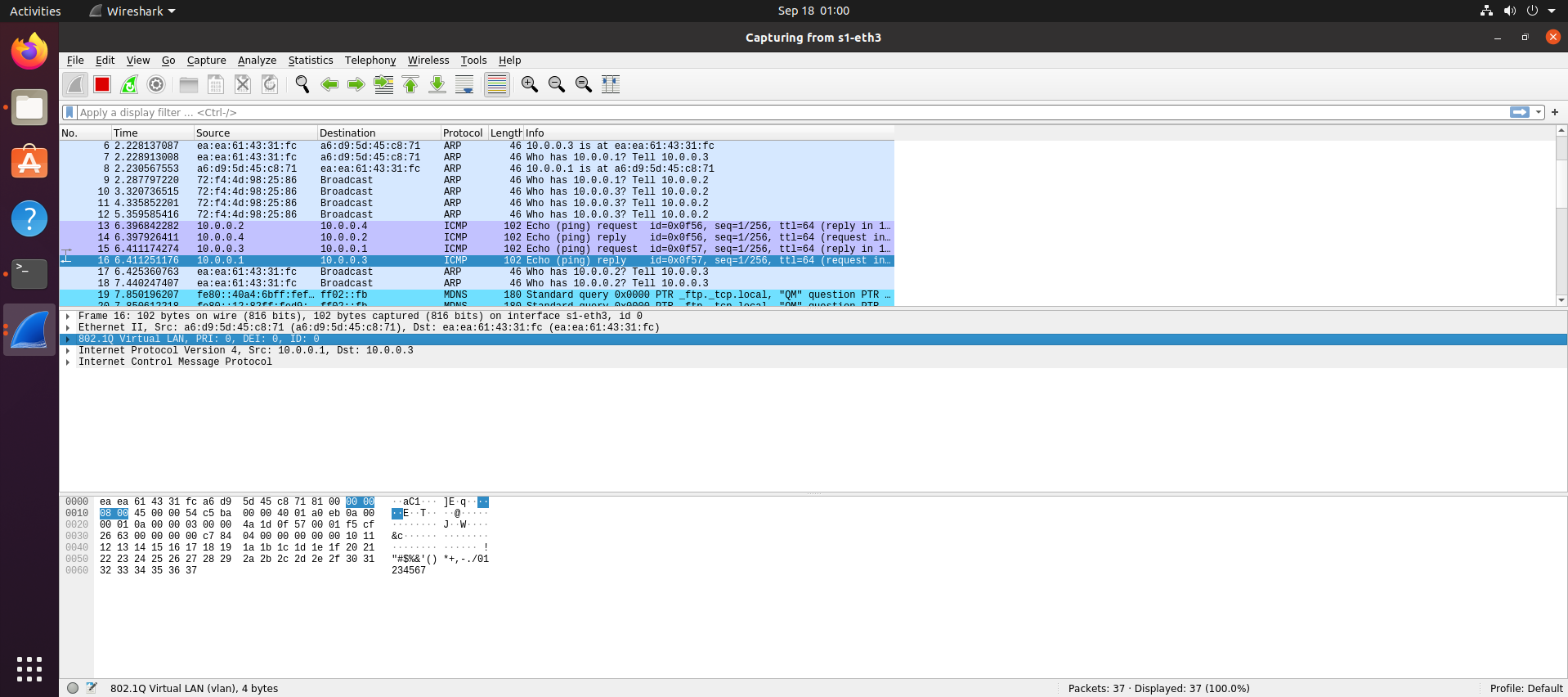The width and height of the screenshot is (1568, 697).
Task: Sort packets by the Time column
Action: pyautogui.click(x=152, y=133)
